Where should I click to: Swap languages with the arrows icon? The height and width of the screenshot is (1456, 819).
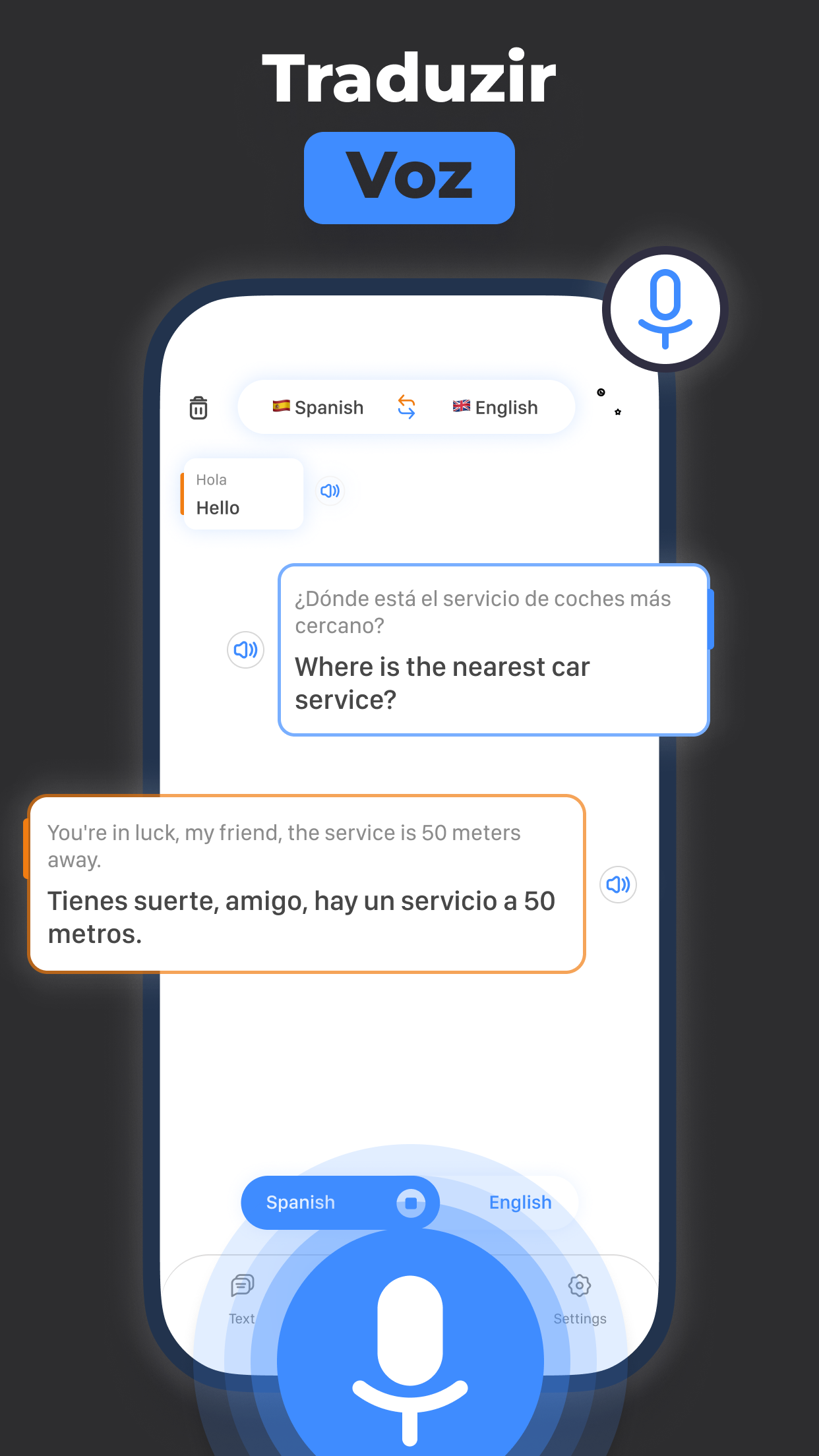407,407
